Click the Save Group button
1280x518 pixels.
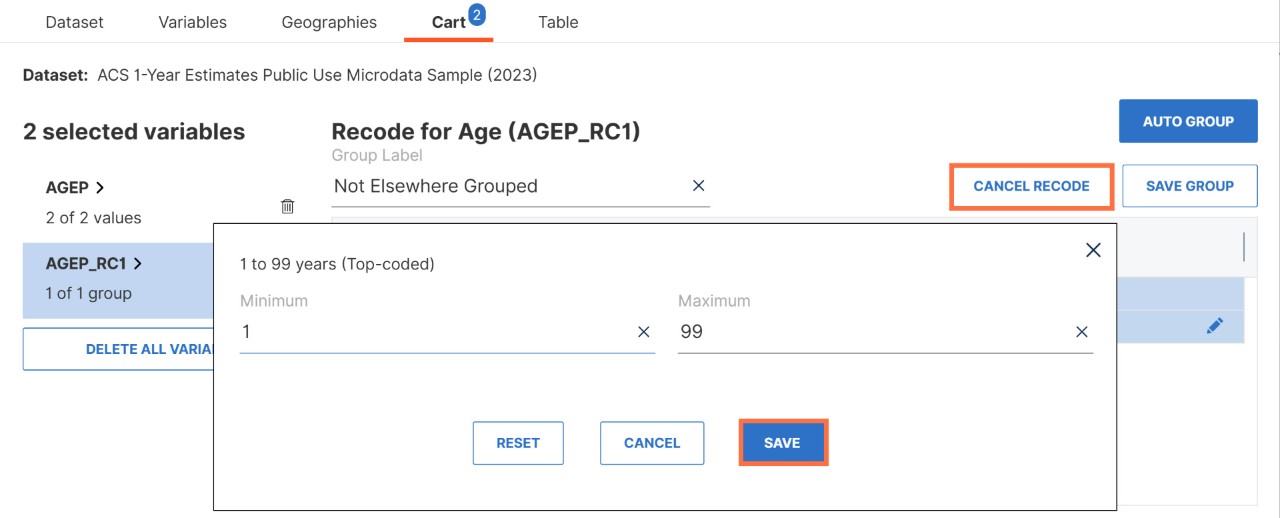(x=1190, y=186)
